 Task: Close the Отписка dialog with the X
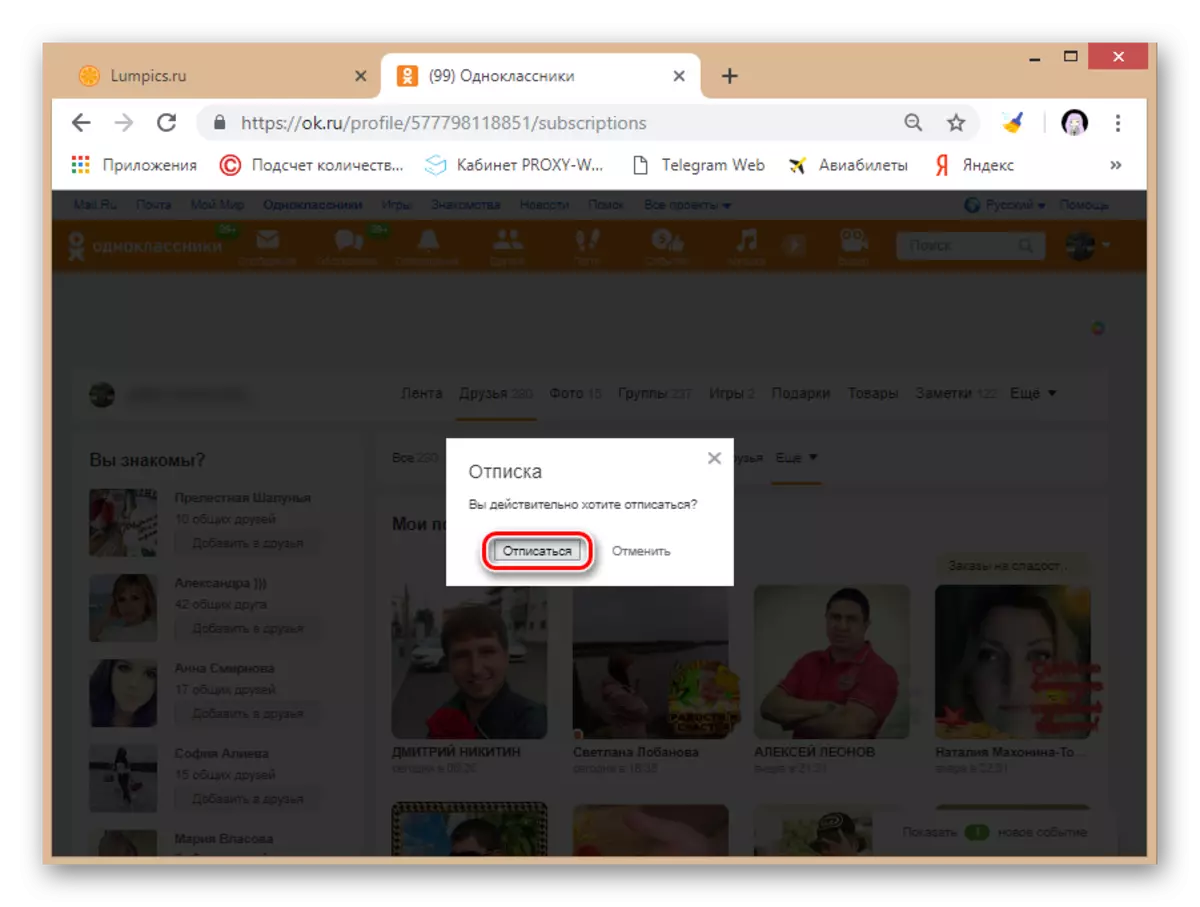714,458
